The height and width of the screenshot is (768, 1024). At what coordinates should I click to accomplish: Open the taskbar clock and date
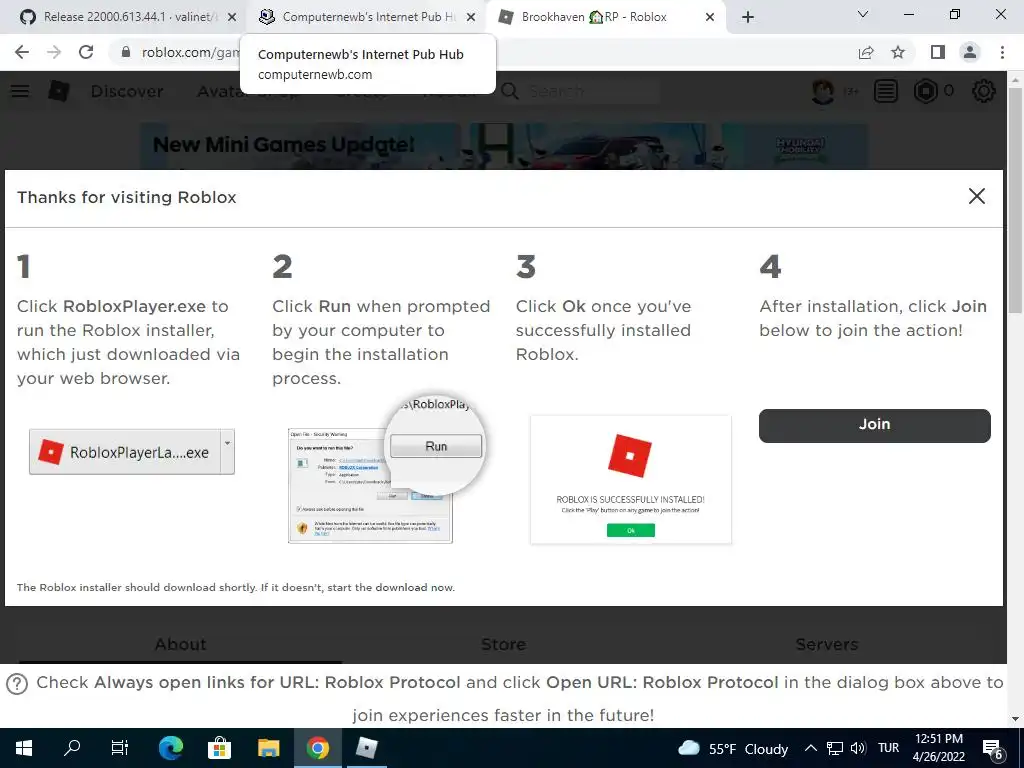938,748
